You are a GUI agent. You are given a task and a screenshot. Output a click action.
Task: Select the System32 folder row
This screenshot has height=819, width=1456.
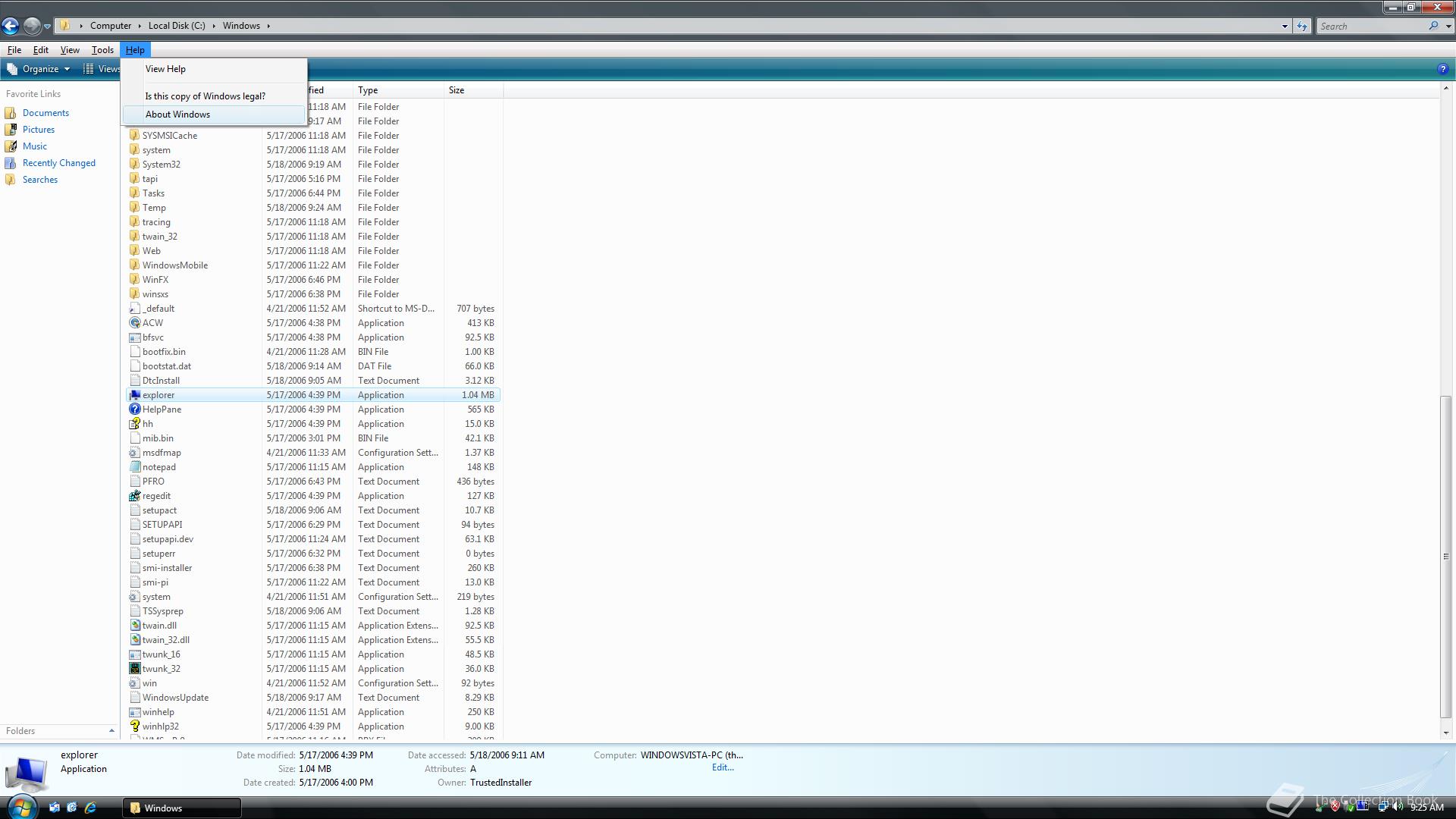tap(312, 165)
